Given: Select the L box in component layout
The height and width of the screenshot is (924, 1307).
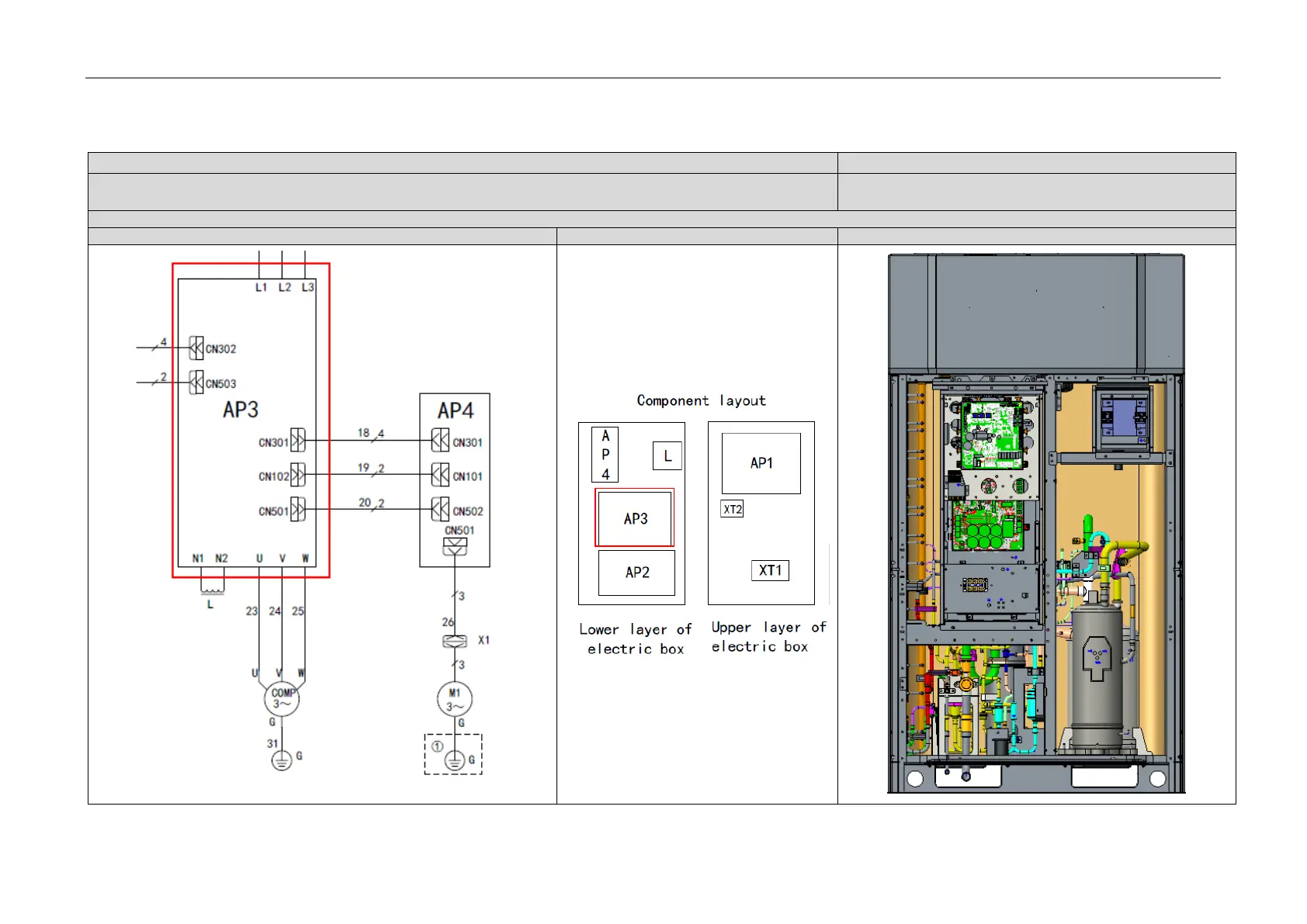Looking at the screenshot, I should click(667, 455).
